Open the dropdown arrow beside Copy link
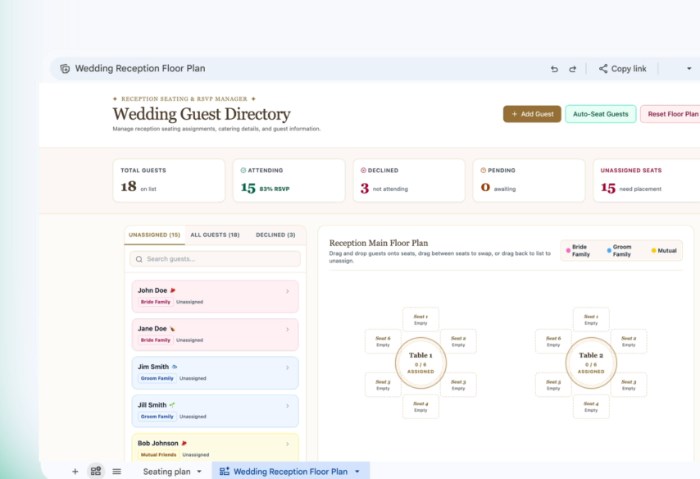The height and width of the screenshot is (479, 700). [689, 69]
